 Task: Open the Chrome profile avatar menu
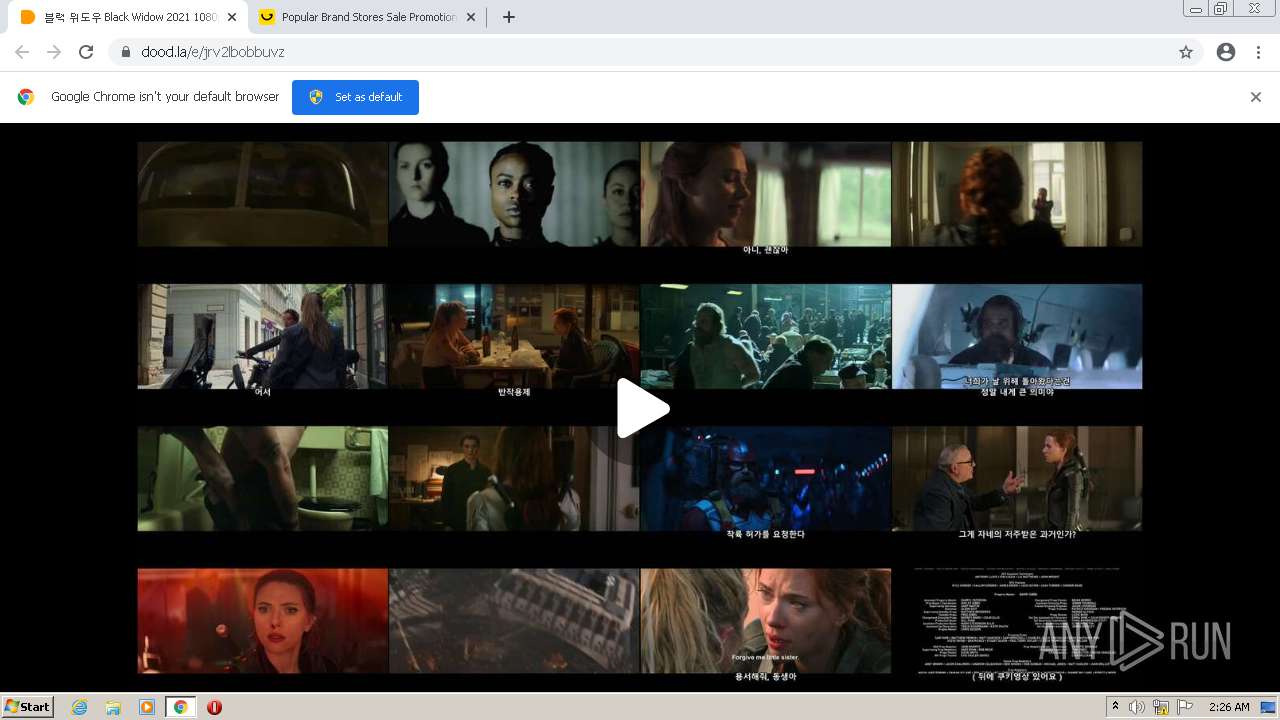click(1226, 52)
